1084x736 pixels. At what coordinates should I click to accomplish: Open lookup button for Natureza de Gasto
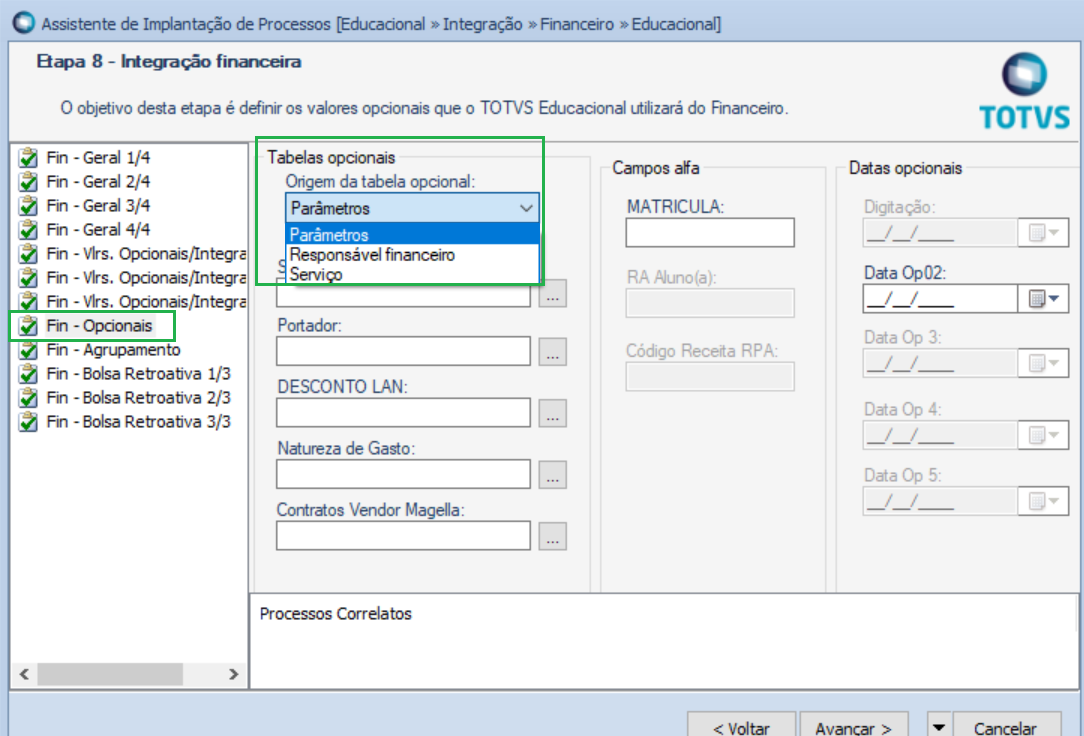(x=552, y=475)
